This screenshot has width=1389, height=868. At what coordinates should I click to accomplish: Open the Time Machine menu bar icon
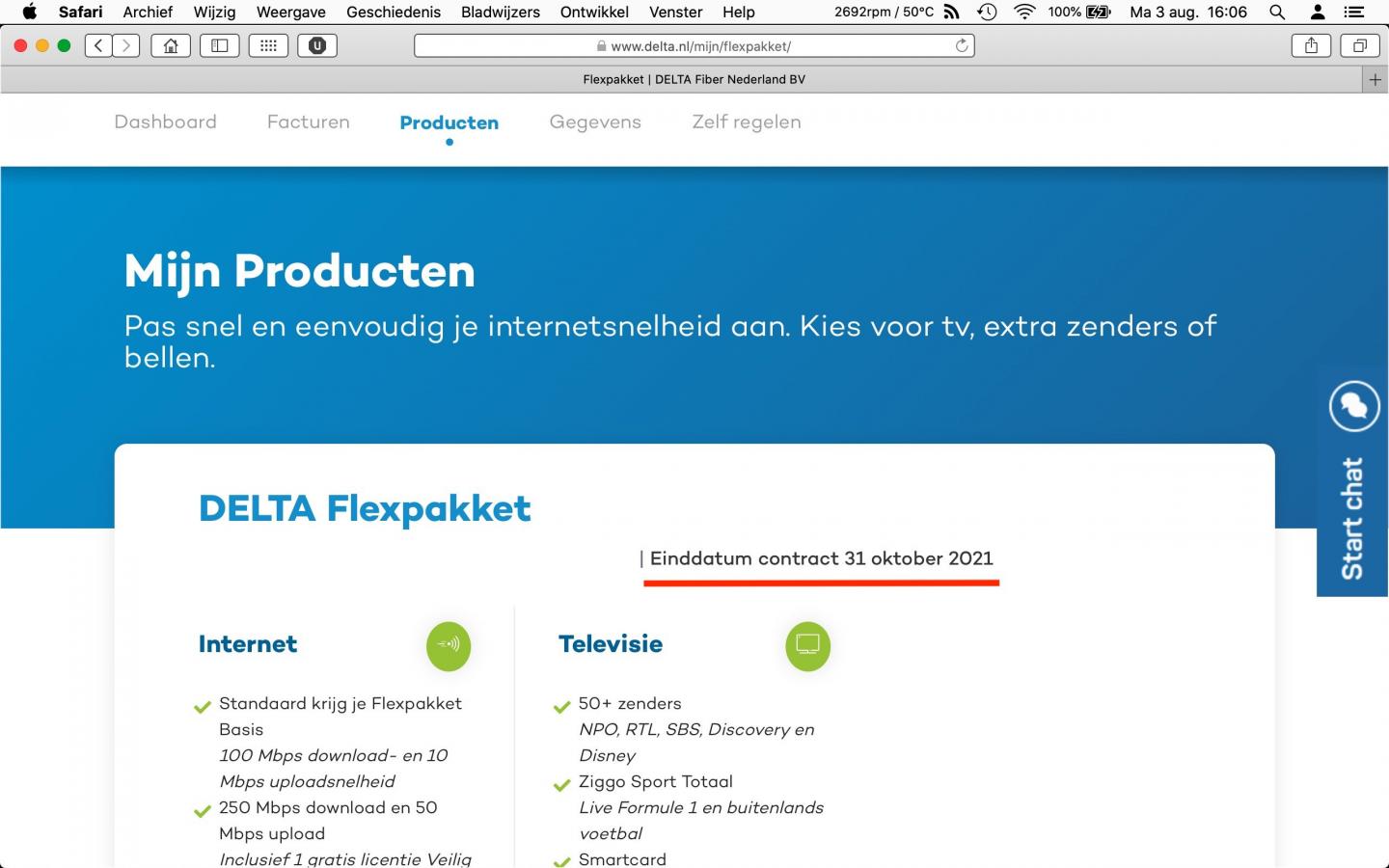[987, 12]
